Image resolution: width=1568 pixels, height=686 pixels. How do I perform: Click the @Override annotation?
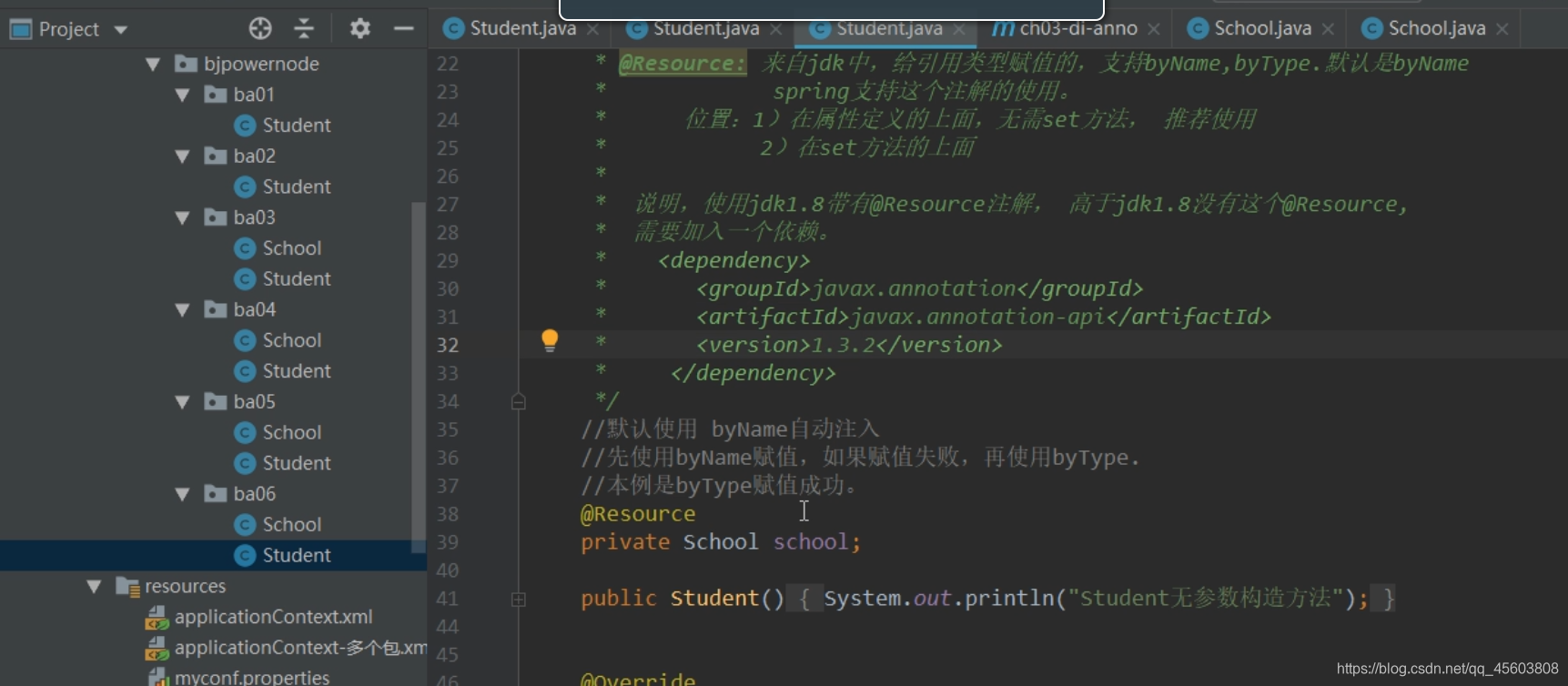coord(638,679)
